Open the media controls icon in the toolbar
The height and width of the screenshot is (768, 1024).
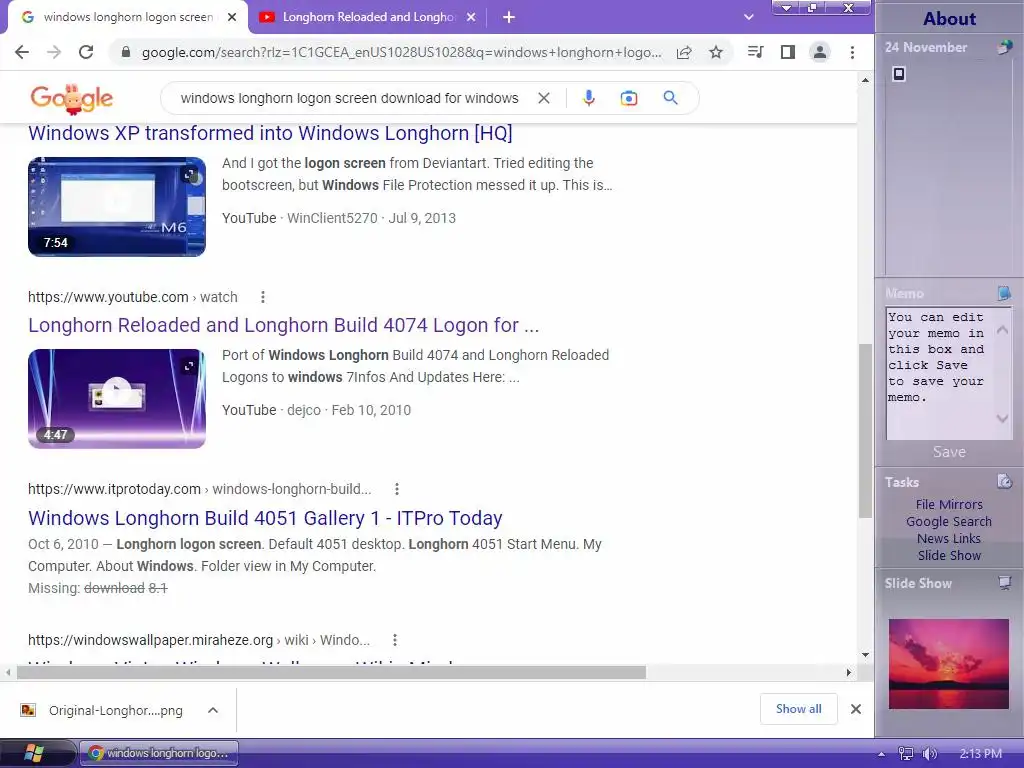point(756,52)
